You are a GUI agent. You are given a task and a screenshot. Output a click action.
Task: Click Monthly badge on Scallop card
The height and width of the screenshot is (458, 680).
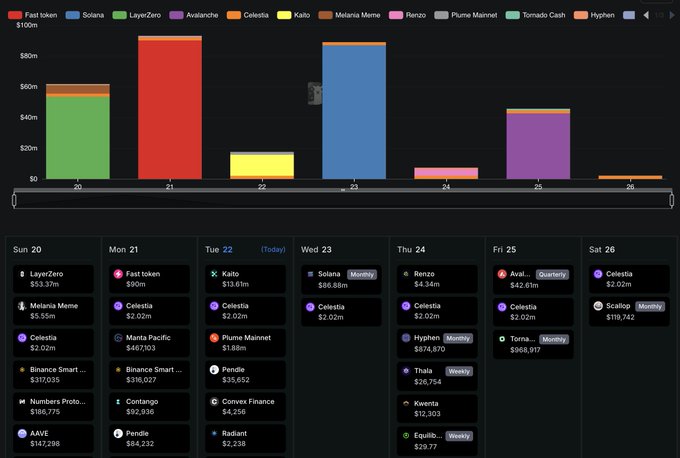click(650, 307)
